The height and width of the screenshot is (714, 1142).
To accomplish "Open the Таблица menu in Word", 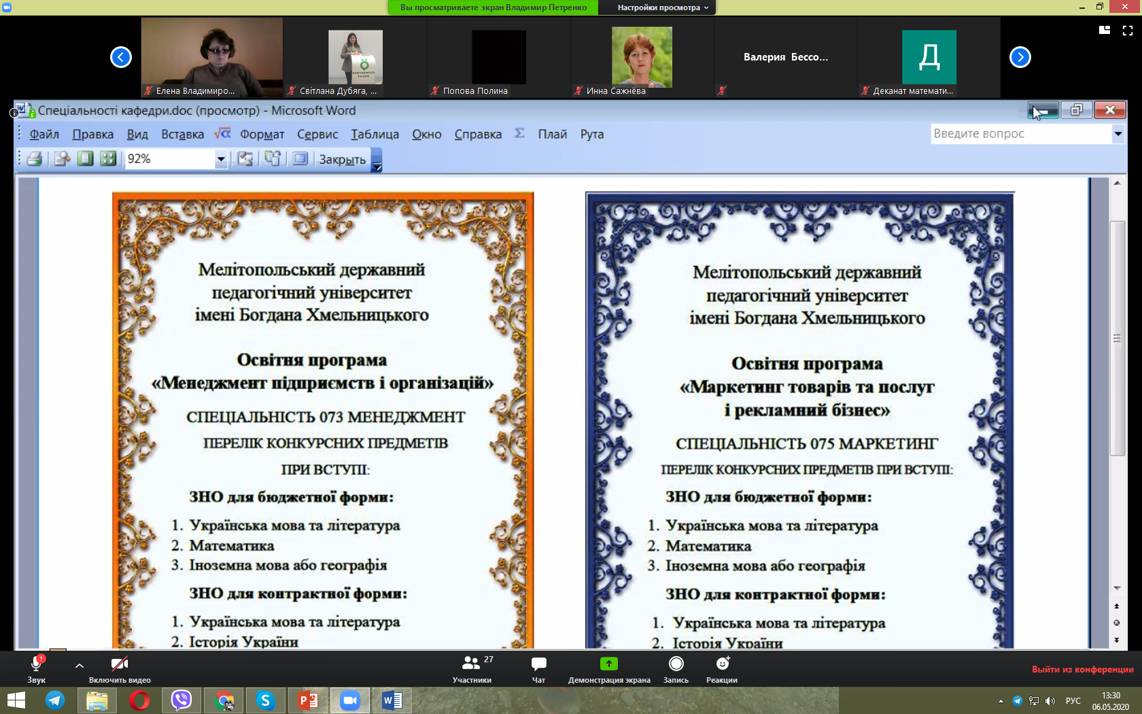I will click(375, 134).
